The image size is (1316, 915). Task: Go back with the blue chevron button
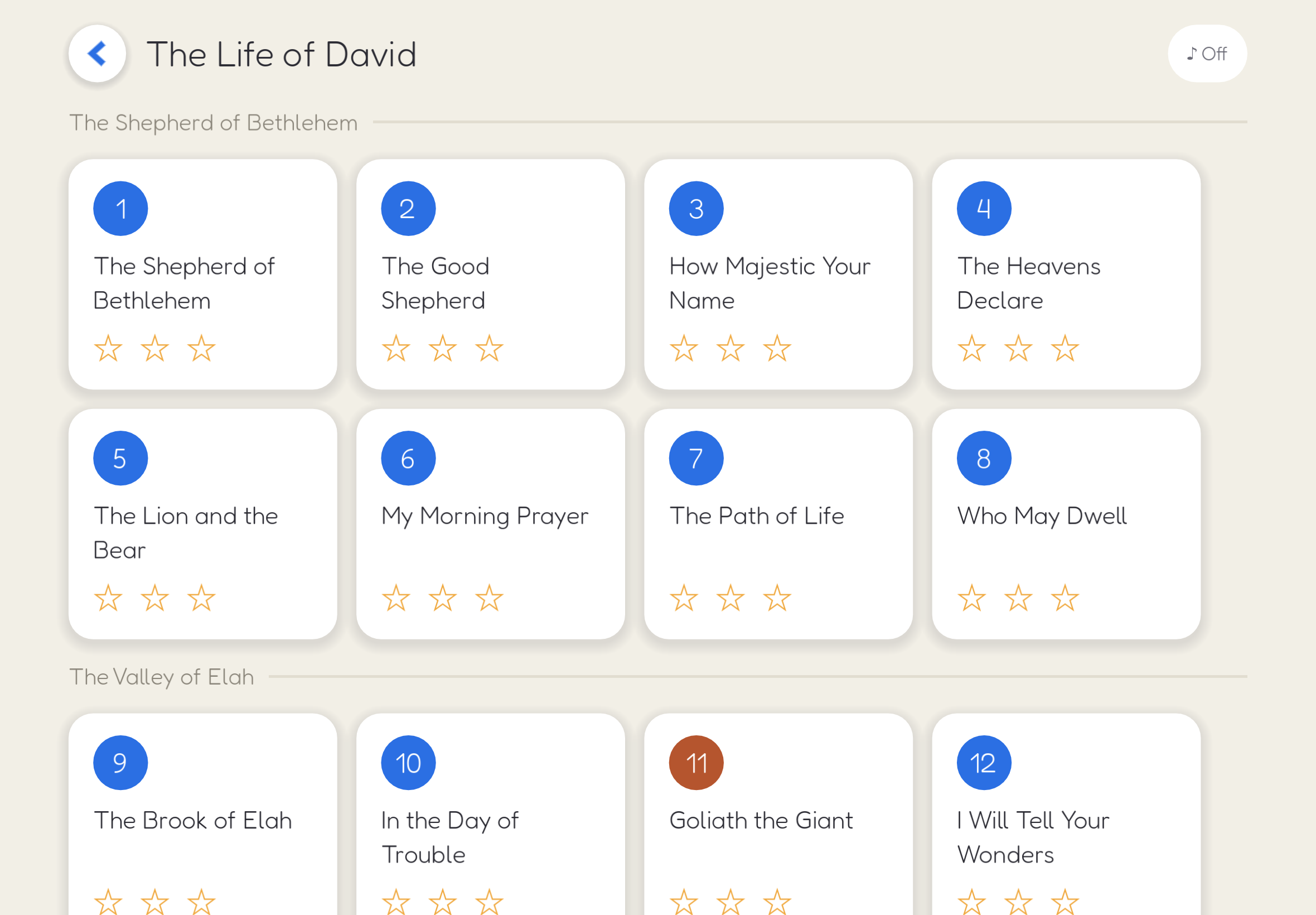tap(98, 54)
